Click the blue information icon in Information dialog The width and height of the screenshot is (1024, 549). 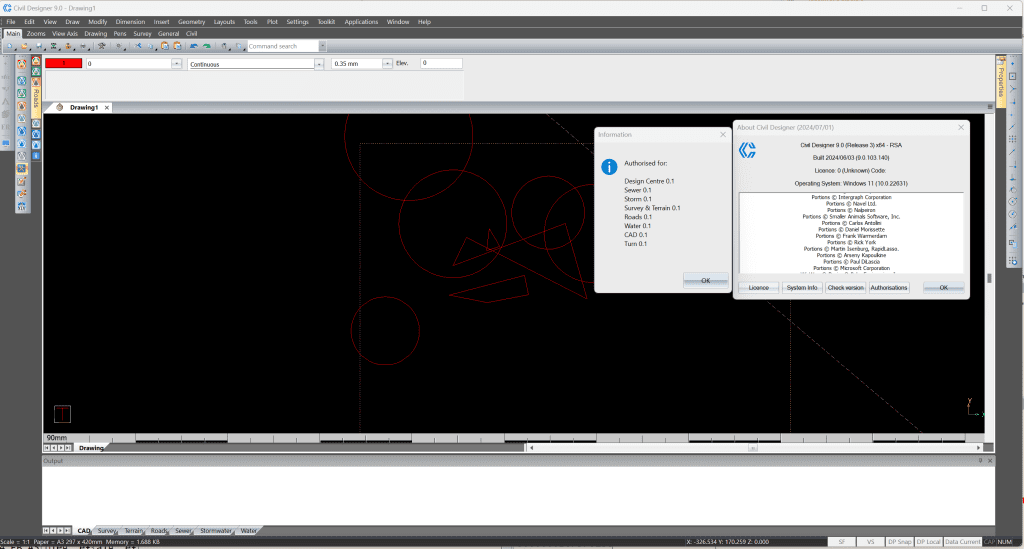[x=608, y=168]
